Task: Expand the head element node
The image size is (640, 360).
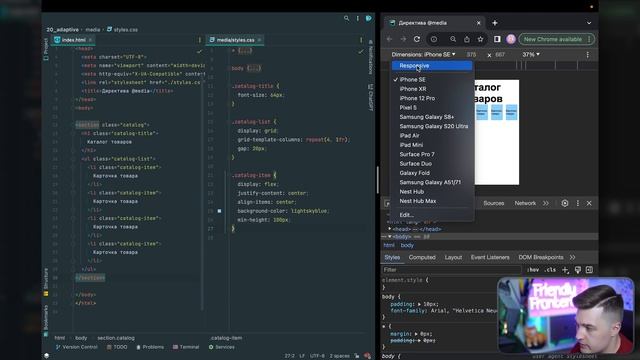Action: [x=390, y=229]
